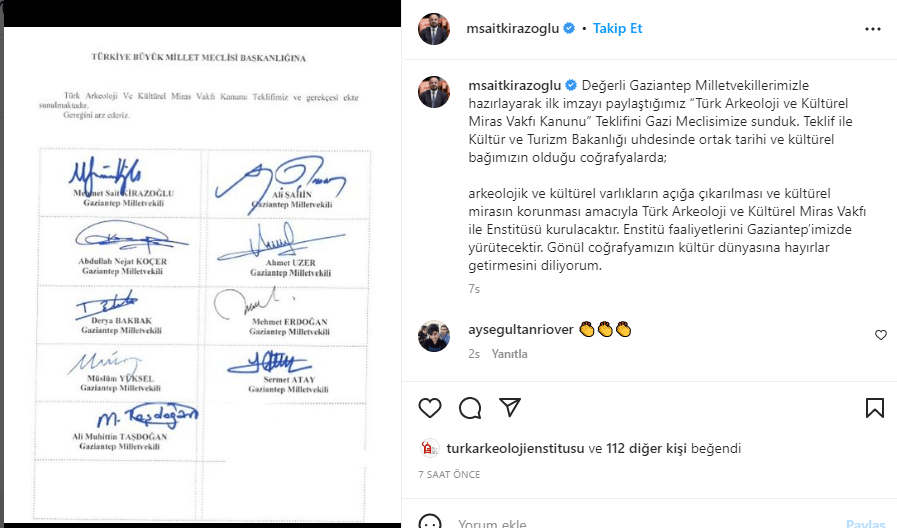Open msaitkirazoglu profile picture in header
897x528 pixels.
(x=434, y=29)
